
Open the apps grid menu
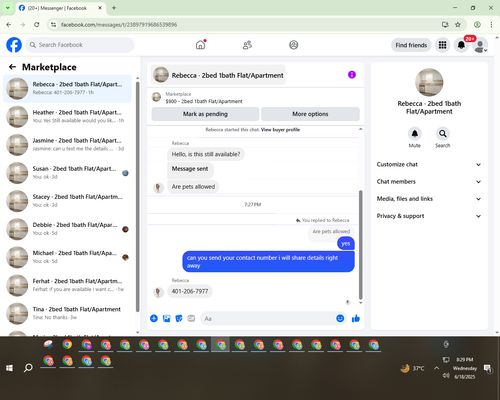coord(442,45)
